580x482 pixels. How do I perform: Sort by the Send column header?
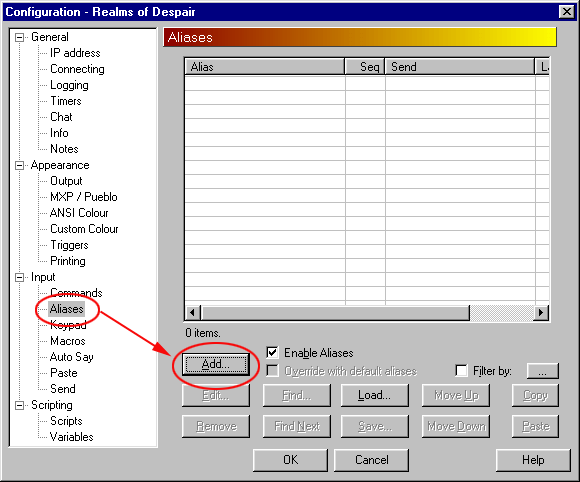point(460,67)
